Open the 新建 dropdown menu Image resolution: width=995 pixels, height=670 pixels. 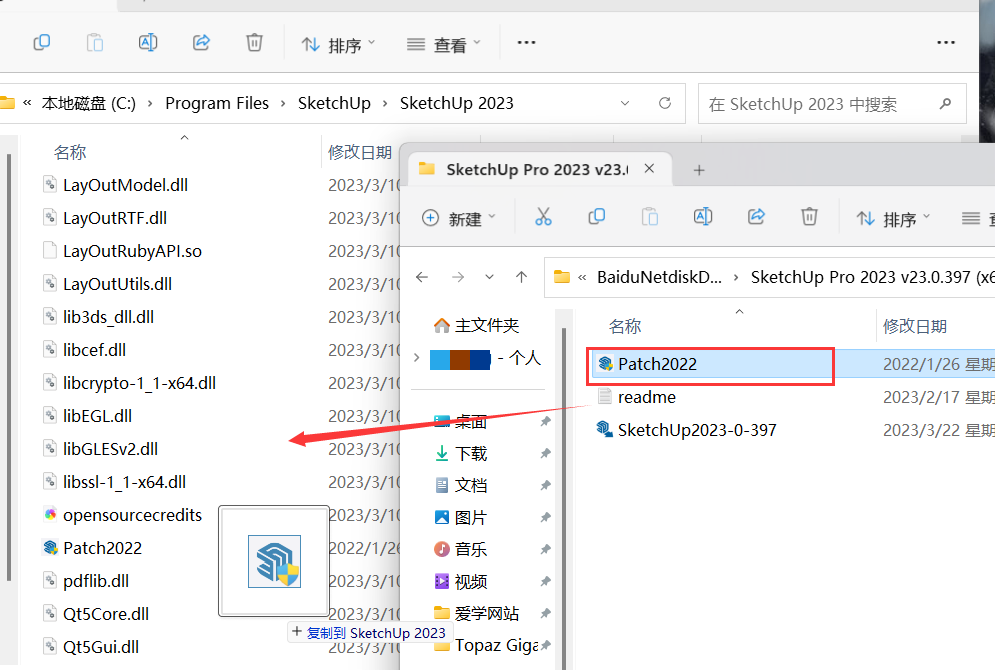[x=458, y=218]
